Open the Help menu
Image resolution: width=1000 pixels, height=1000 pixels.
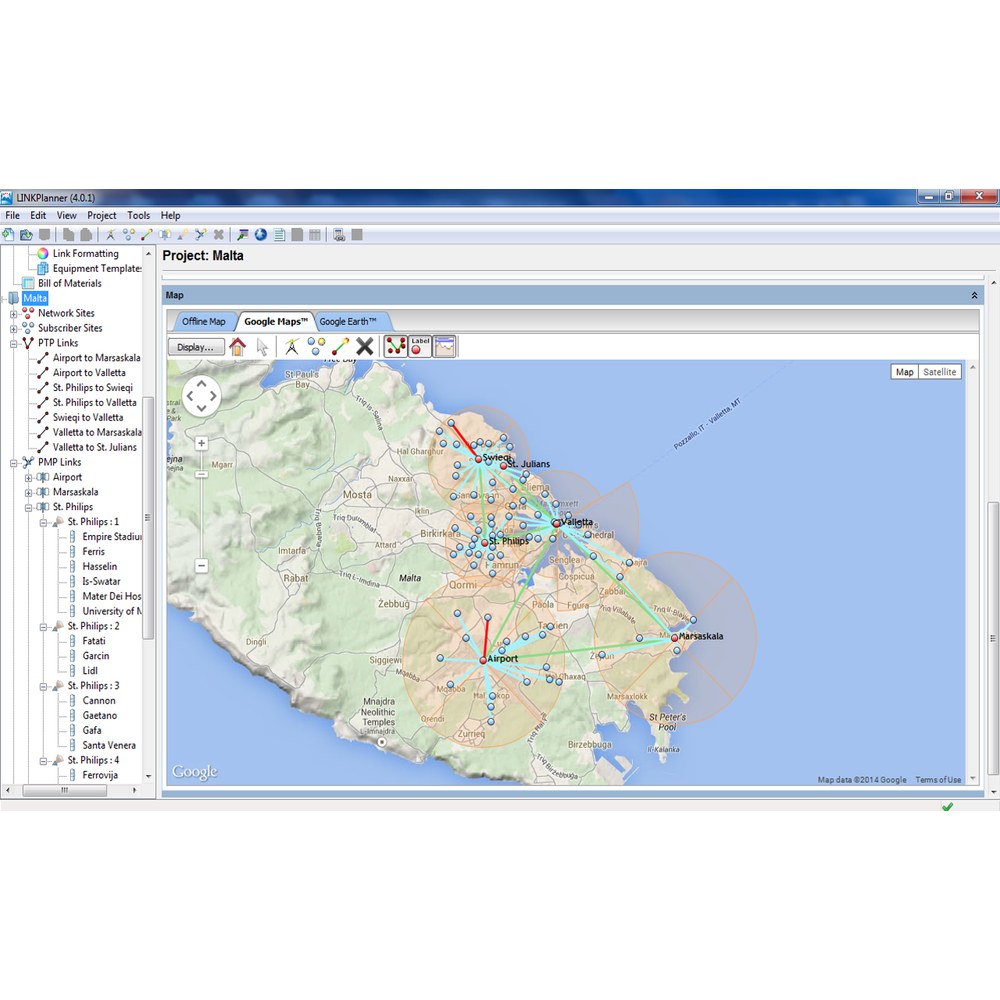click(170, 216)
